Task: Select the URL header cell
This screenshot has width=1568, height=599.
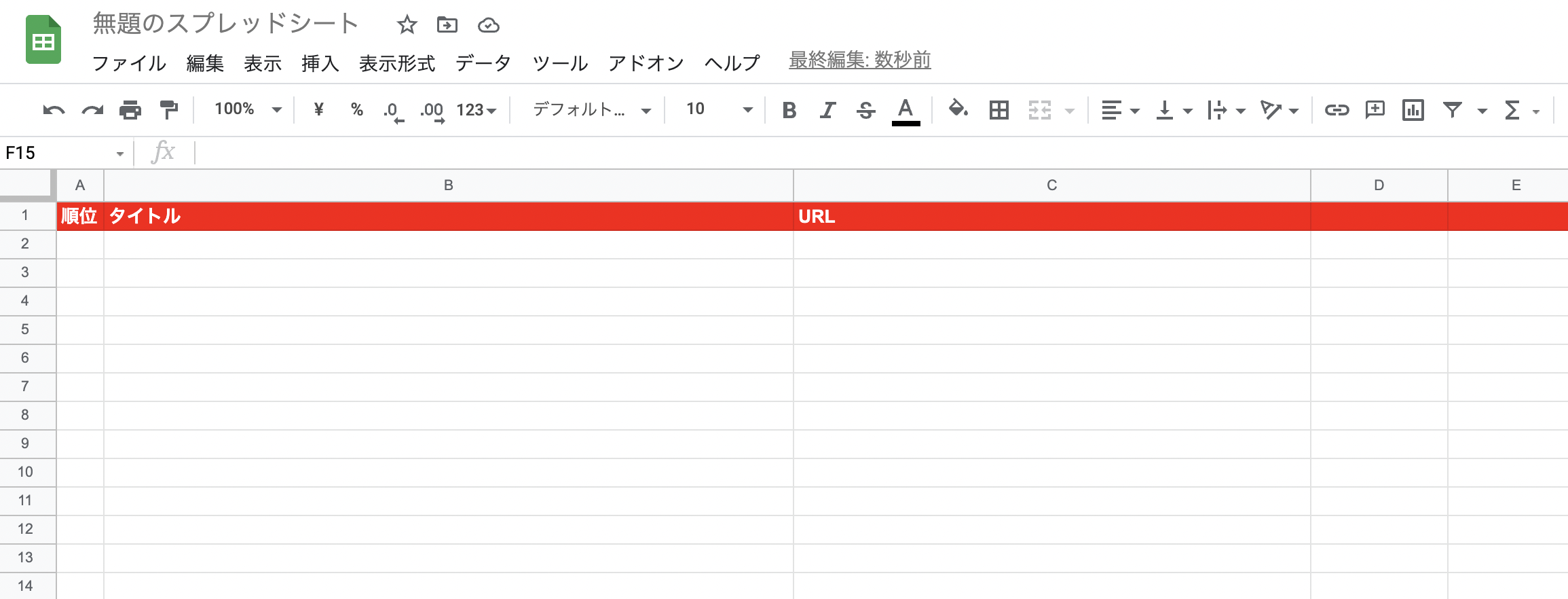Action: click(x=1051, y=216)
